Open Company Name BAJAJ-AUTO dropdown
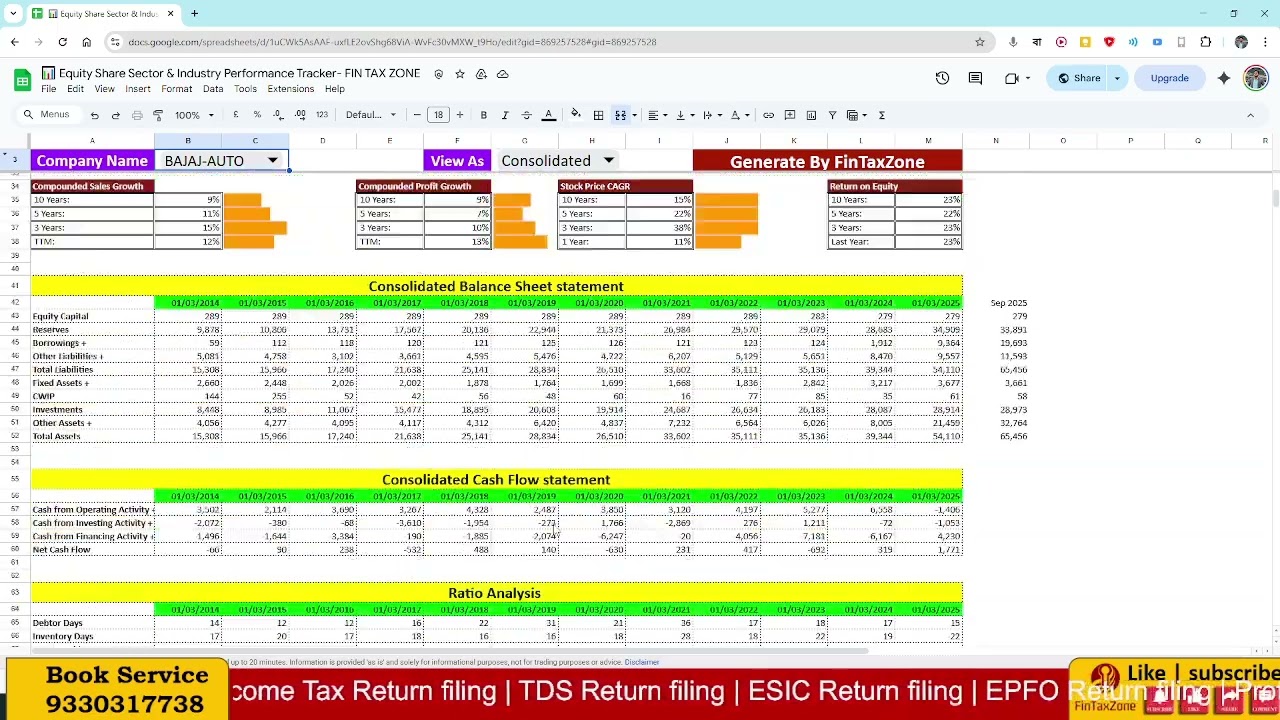This screenshot has width=1280, height=720. pyautogui.click(x=272, y=161)
